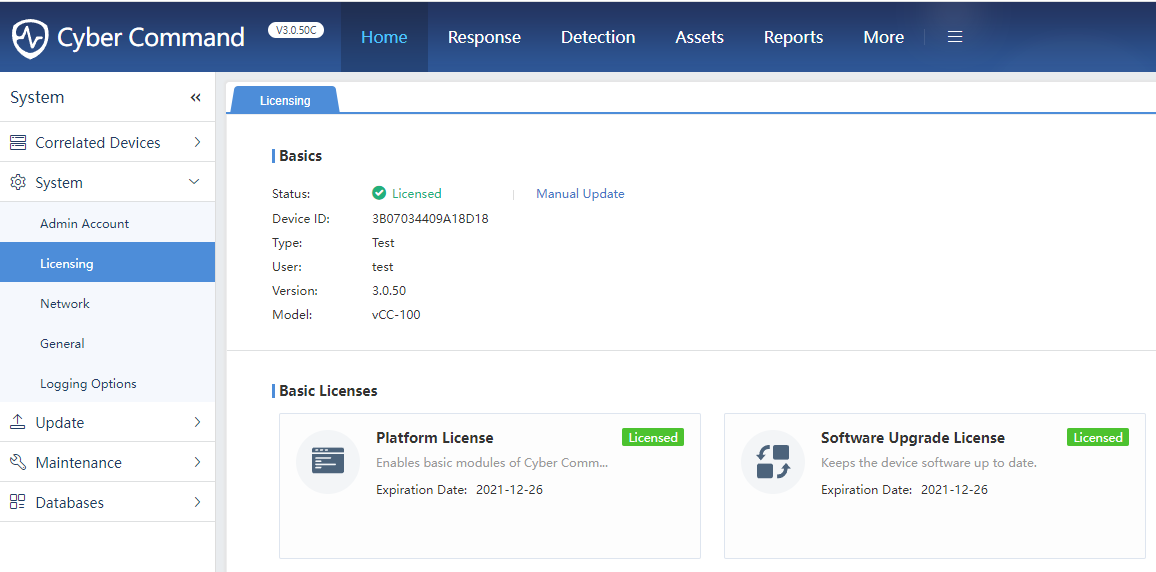Image resolution: width=1156 pixels, height=572 pixels.
Task: Click the Cyber Command shield logo
Action: (30, 38)
